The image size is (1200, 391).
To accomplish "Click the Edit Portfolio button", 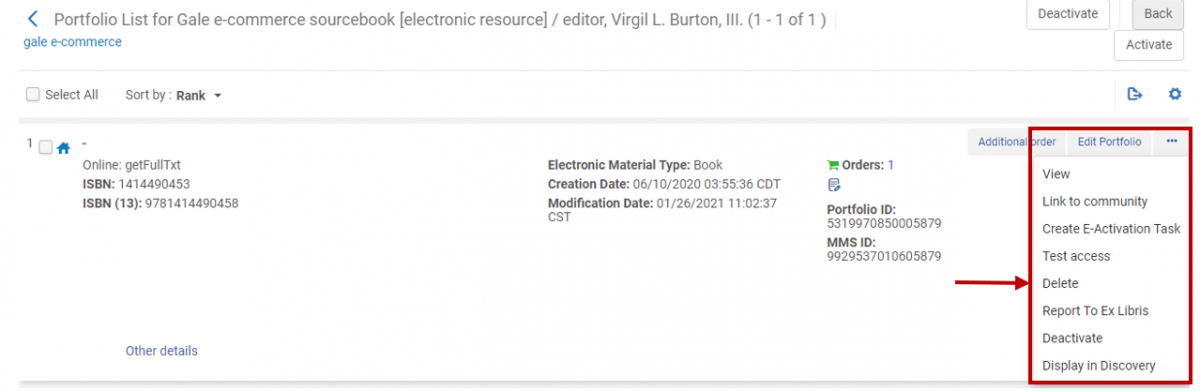I will 1109,142.
